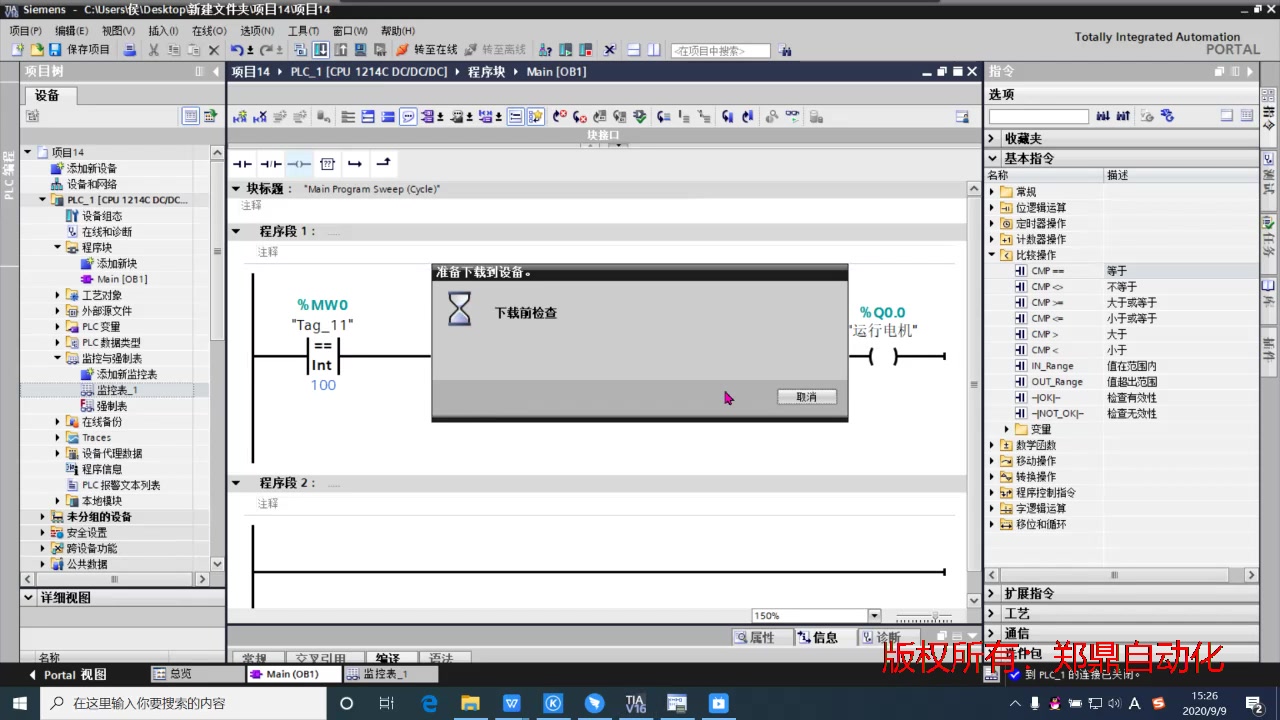This screenshot has width=1280, height=720.
Task: Toggle the instruction pane detail view icon
Action: tap(1247, 116)
